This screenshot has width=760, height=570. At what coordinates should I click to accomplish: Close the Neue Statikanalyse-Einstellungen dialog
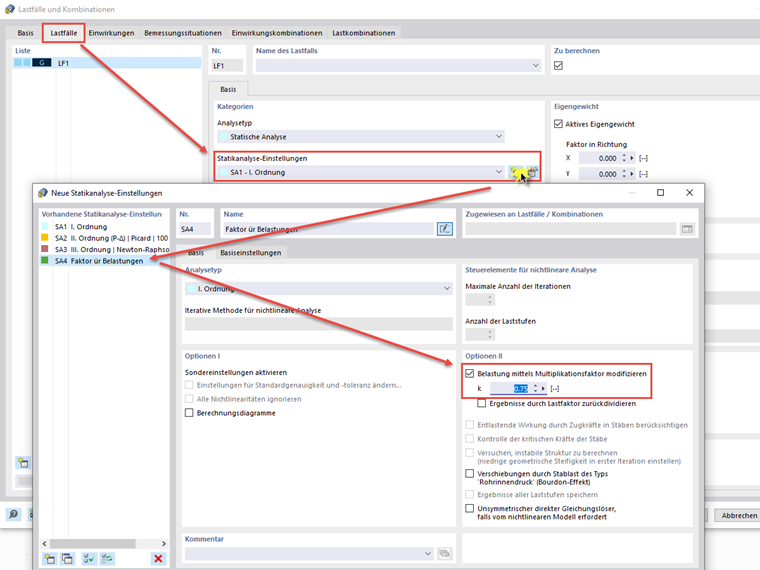click(x=689, y=192)
